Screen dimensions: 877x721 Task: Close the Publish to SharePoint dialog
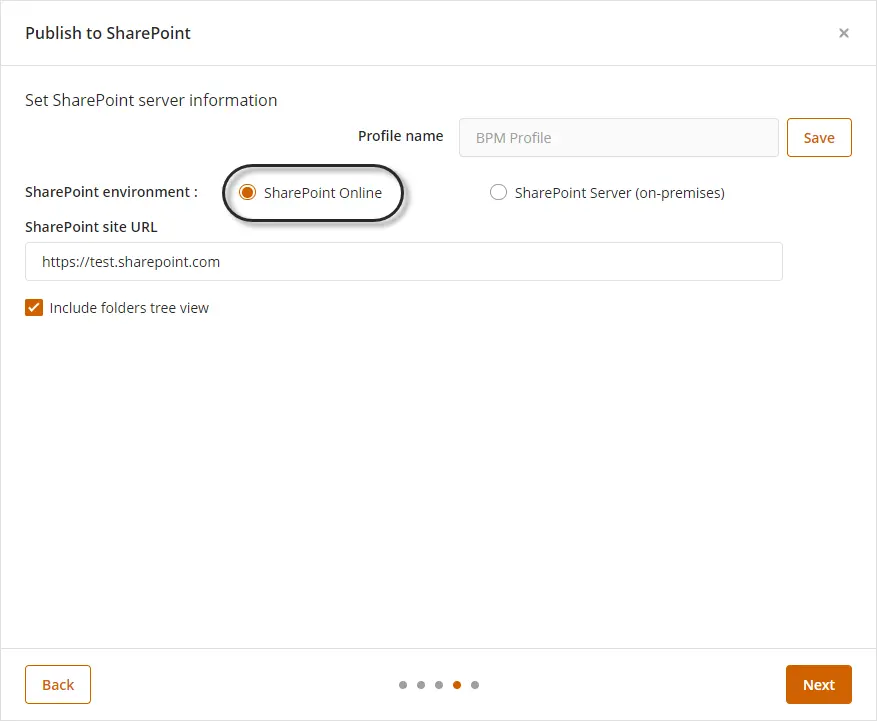click(843, 33)
